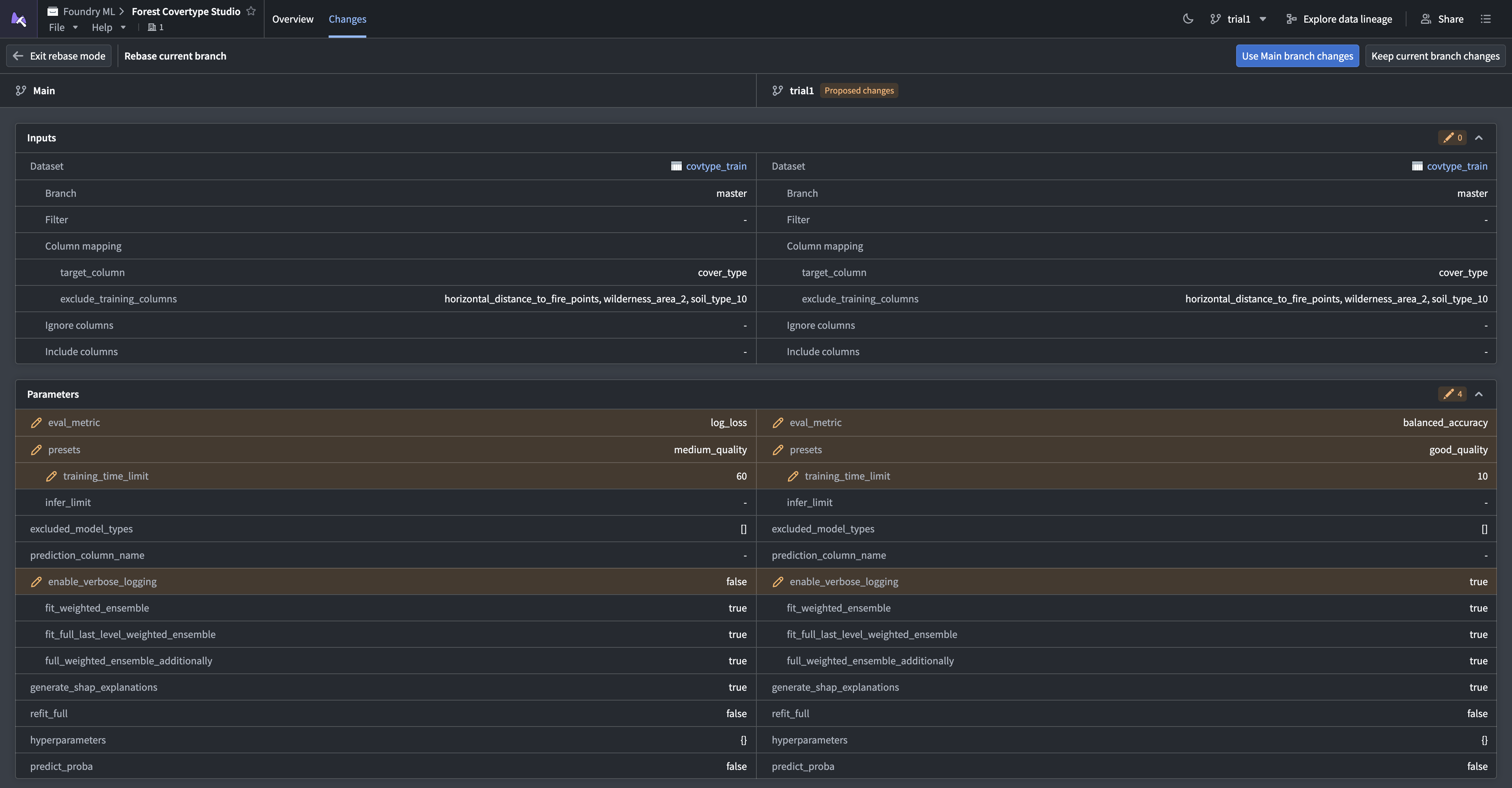Click the Main branch icon in column header
Screen dimensions: 1512x788
click(x=21, y=90)
